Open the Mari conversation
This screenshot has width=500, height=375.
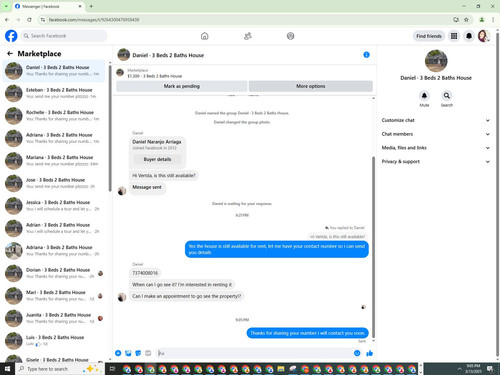coord(54,296)
